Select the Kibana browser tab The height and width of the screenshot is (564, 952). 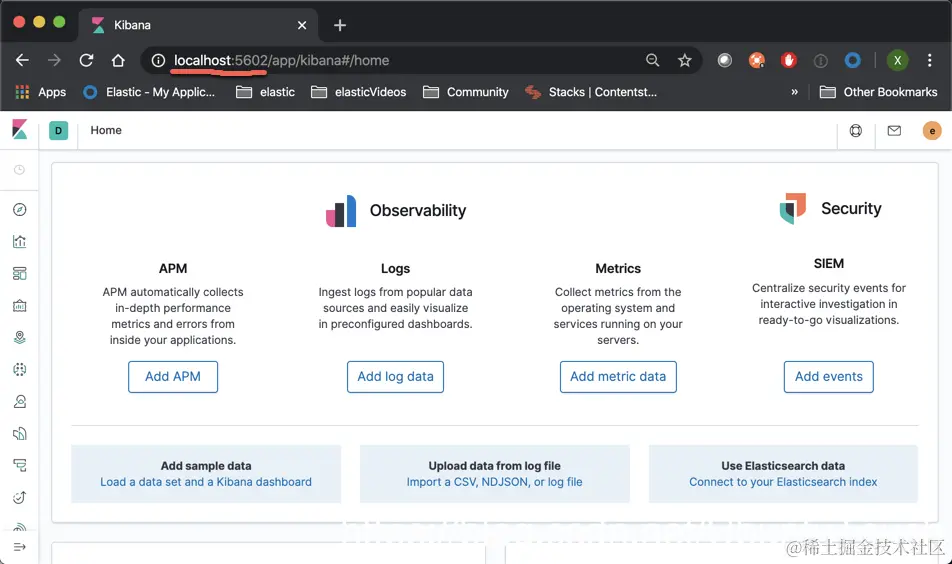point(199,25)
